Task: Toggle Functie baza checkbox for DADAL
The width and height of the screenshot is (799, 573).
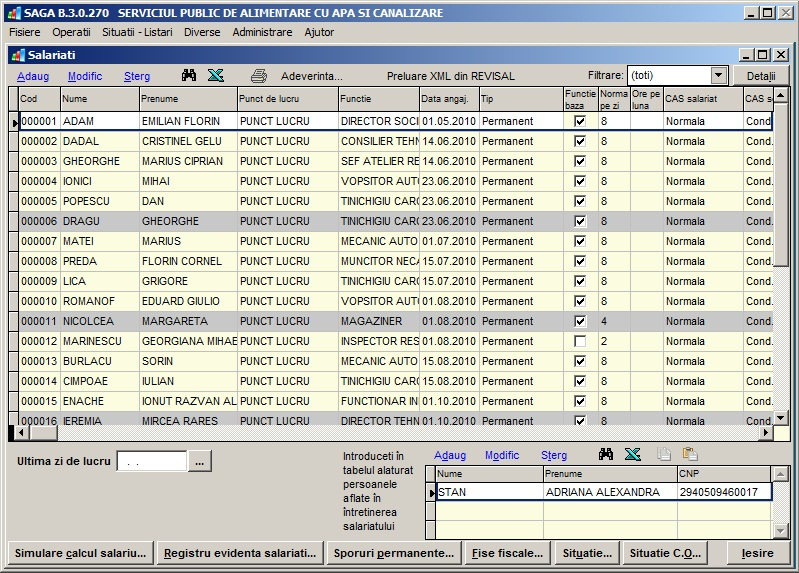Action: point(580,141)
